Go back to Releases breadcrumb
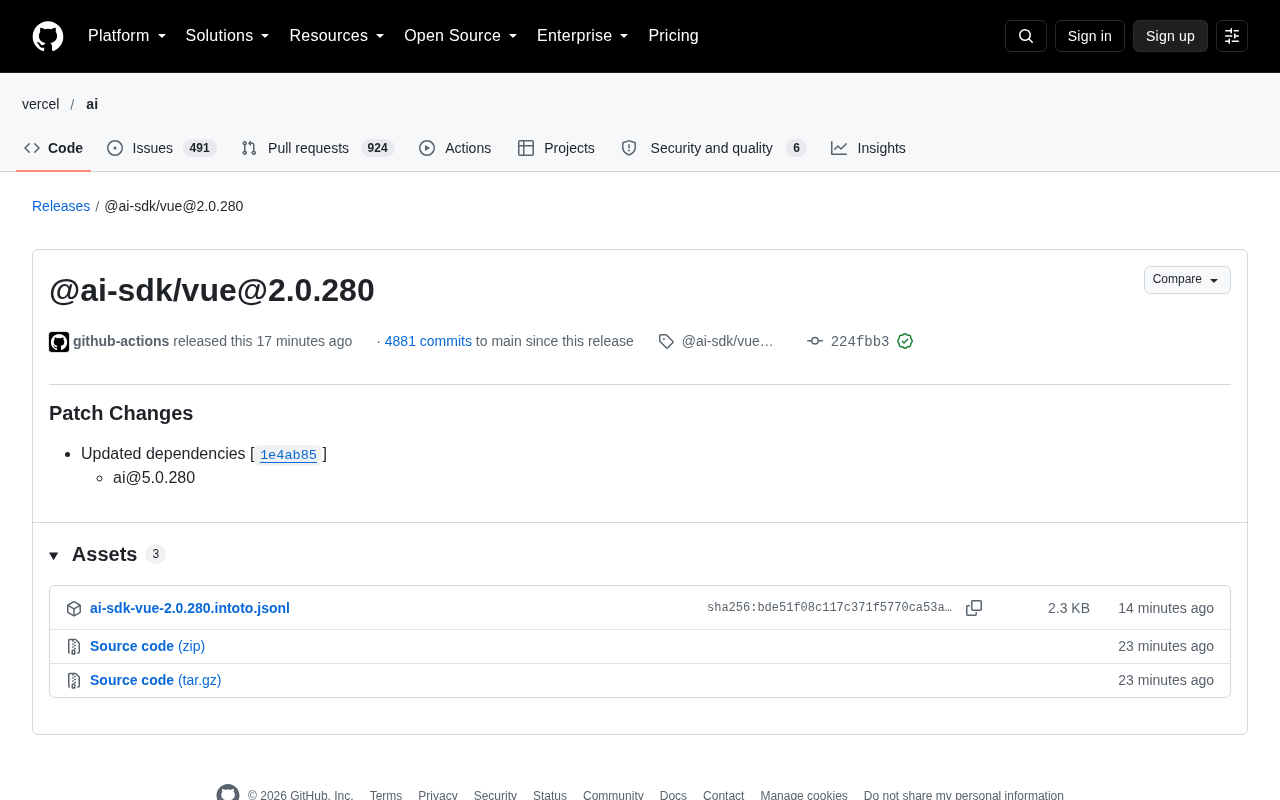1280x800 pixels. pyautogui.click(x=61, y=206)
